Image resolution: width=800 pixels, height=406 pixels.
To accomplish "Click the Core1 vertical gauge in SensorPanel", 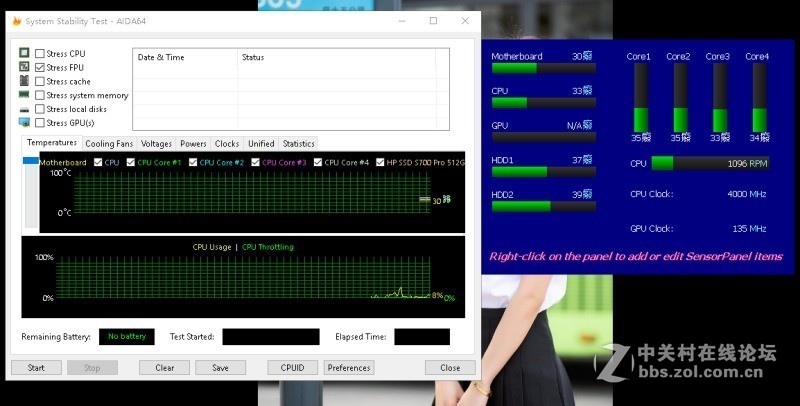I will [641, 97].
